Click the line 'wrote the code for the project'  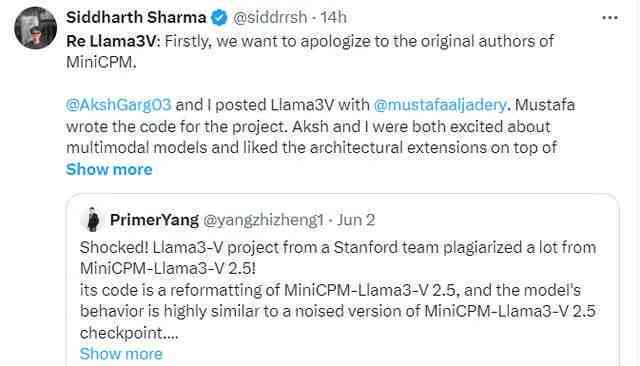click(x=308, y=126)
